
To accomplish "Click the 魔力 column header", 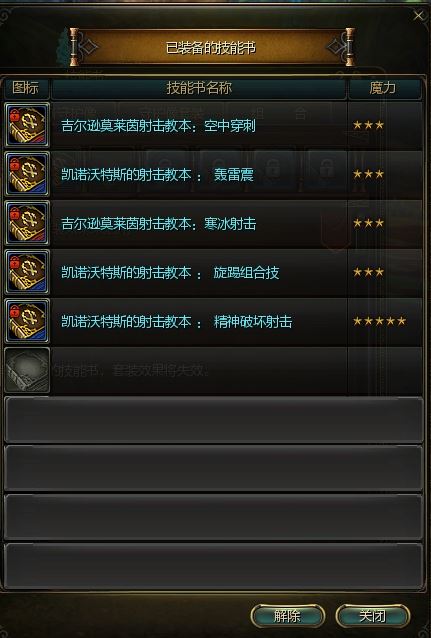I will tap(384, 88).
